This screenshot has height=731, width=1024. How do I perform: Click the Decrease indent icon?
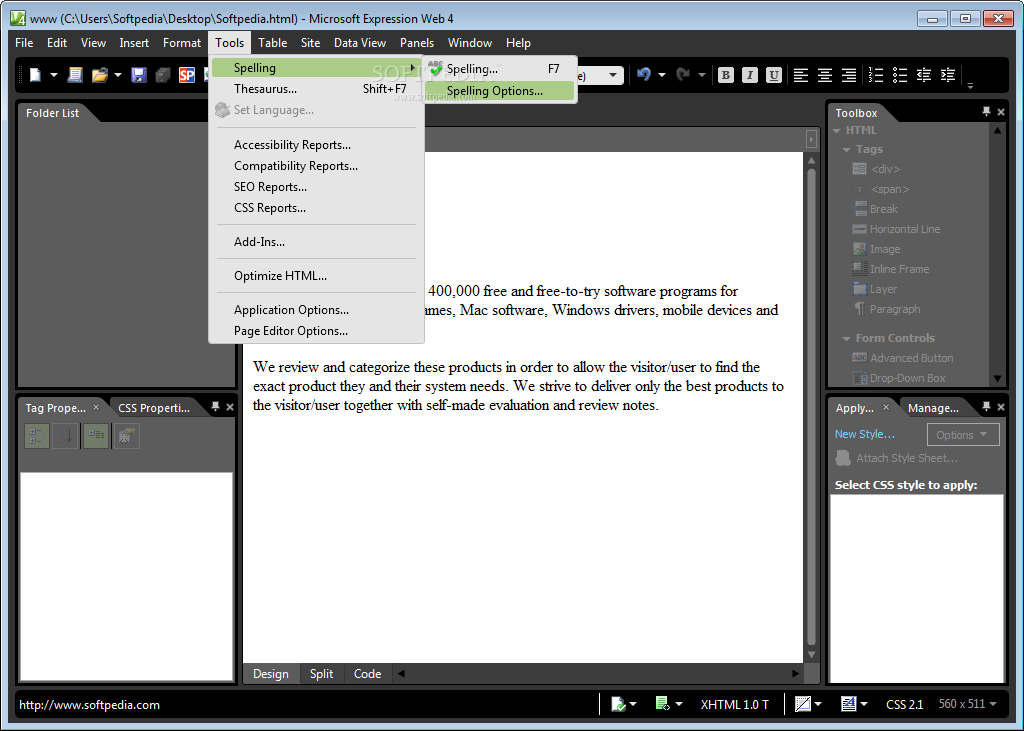pyautogui.click(x=924, y=75)
